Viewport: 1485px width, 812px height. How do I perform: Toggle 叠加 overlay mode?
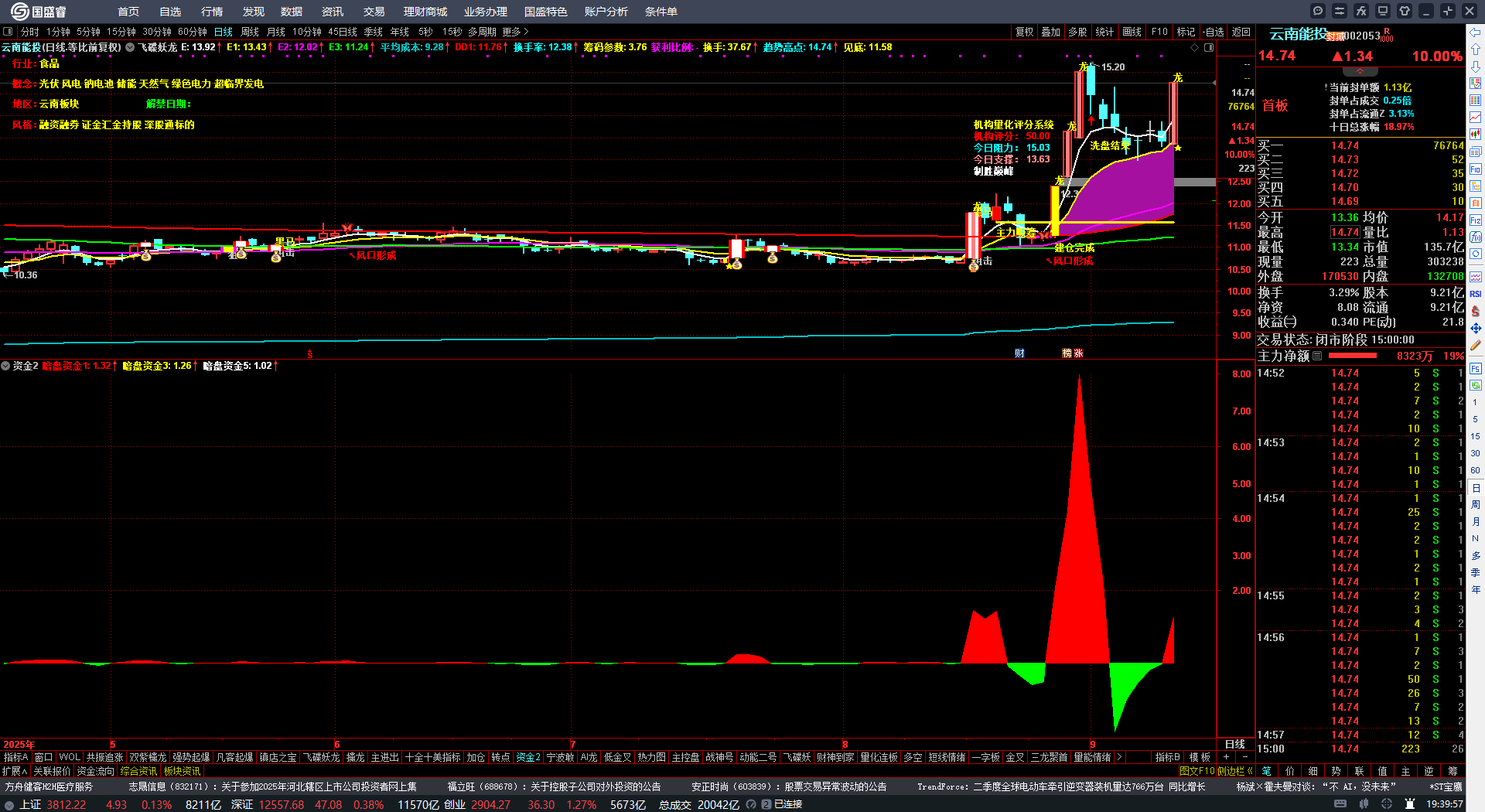pyautogui.click(x=1050, y=32)
